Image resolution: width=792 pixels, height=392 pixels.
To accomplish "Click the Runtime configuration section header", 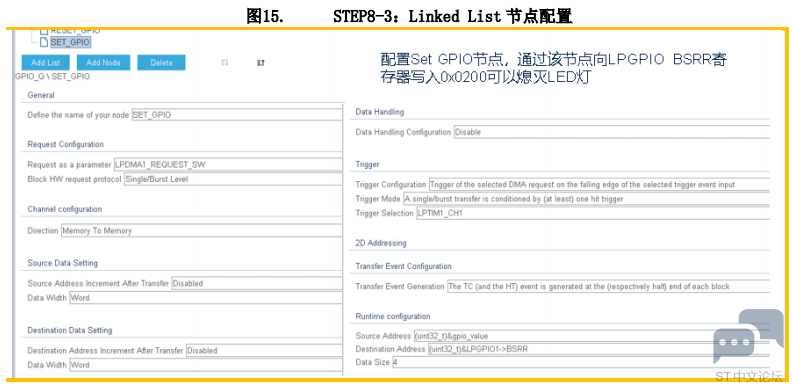I will [x=393, y=316].
